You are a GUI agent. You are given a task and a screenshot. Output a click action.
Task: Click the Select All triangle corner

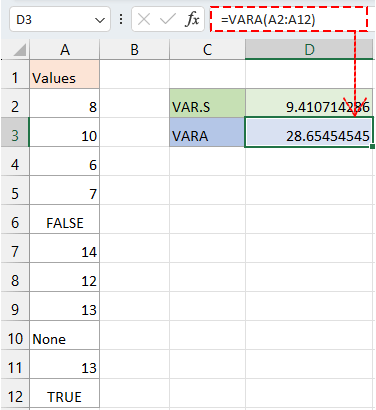coord(20,50)
